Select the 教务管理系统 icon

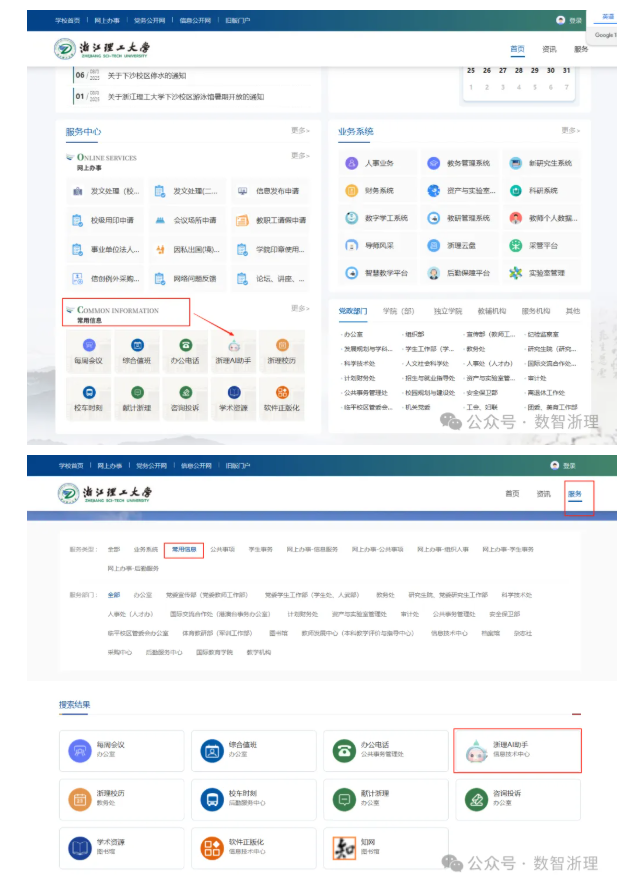(x=434, y=163)
